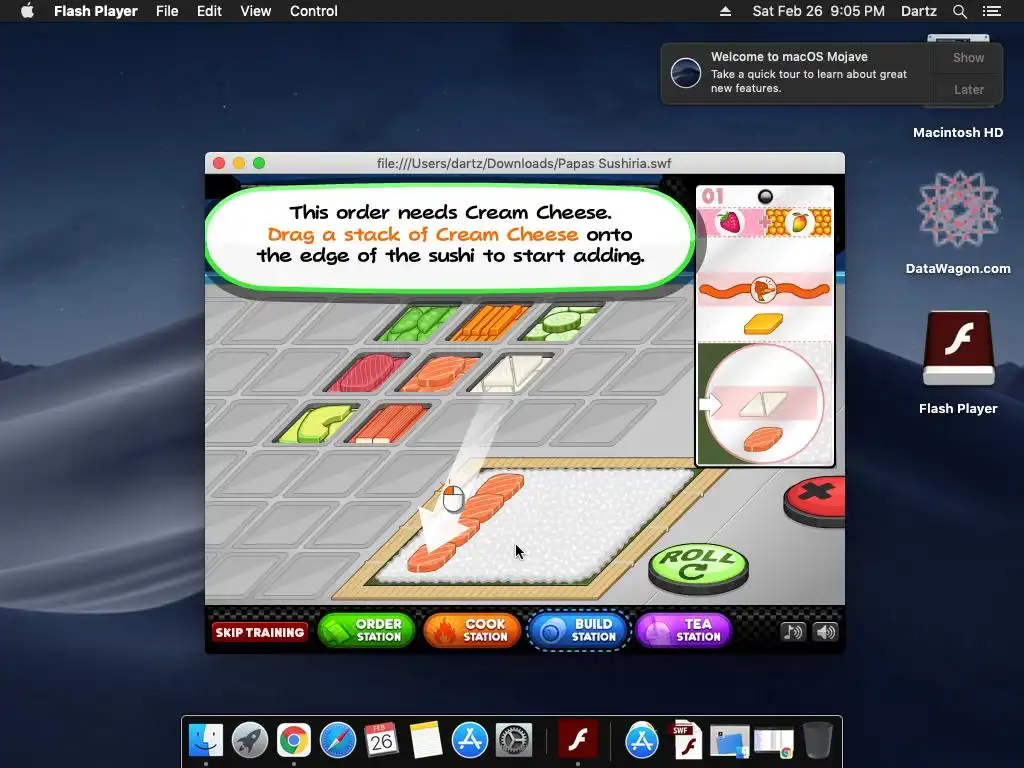Click the red X trash button

pyautogui.click(x=814, y=500)
